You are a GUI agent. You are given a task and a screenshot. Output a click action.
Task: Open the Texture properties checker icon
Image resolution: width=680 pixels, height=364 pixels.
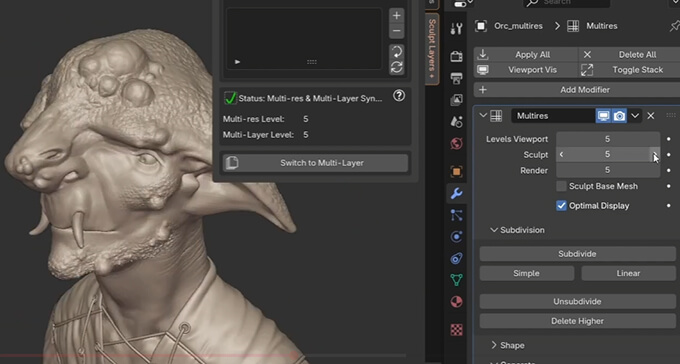(x=456, y=330)
